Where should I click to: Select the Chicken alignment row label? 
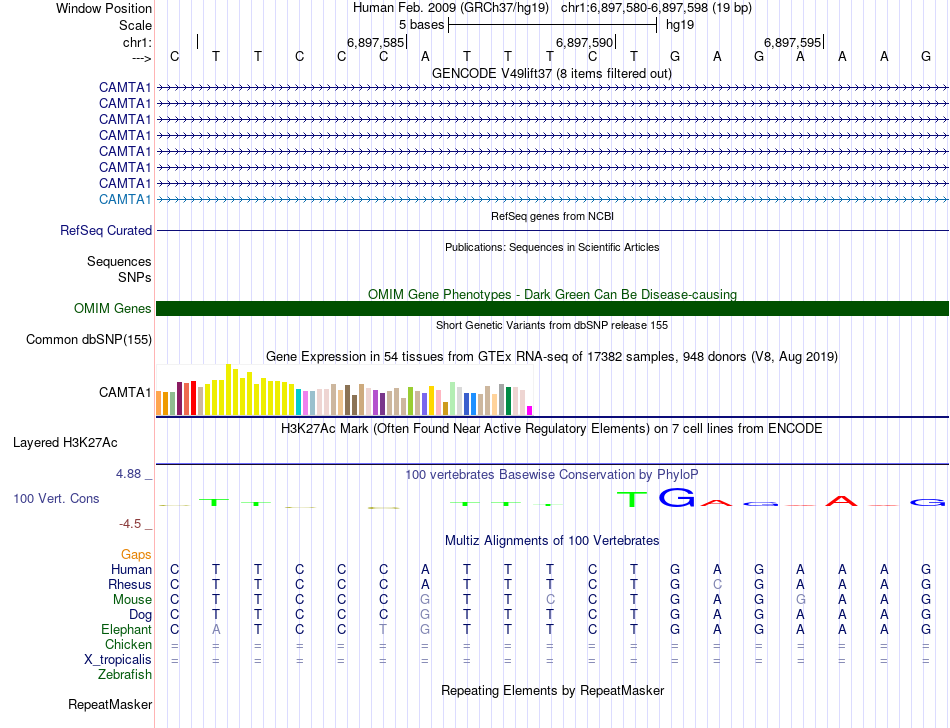[x=128, y=644]
